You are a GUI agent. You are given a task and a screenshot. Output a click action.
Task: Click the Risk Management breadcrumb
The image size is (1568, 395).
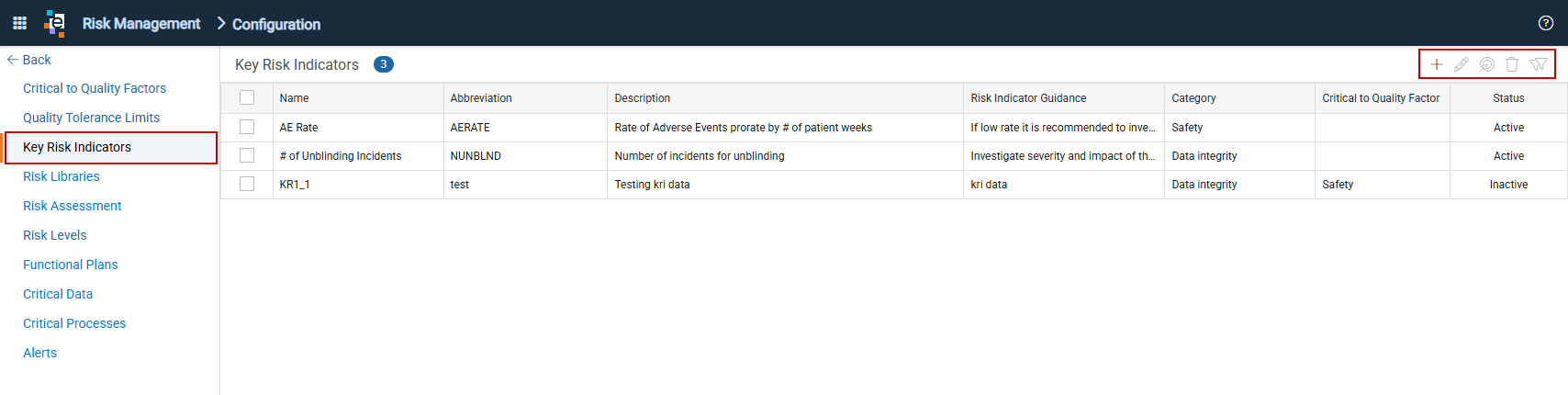pos(141,23)
